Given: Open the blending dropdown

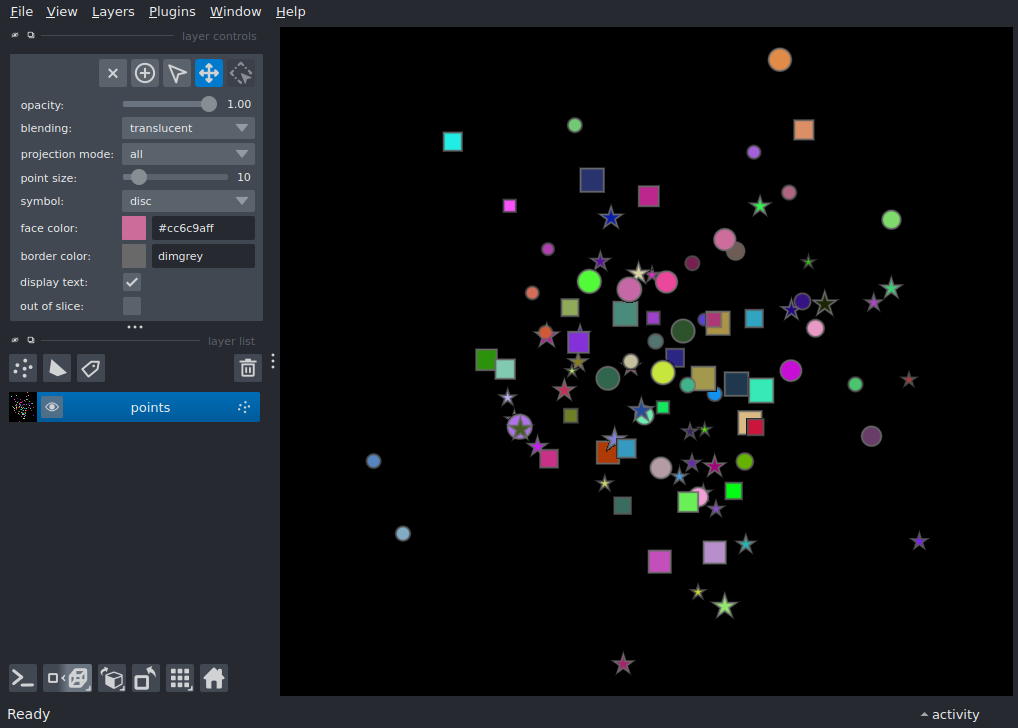Looking at the screenshot, I should click(x=187, y=127).
